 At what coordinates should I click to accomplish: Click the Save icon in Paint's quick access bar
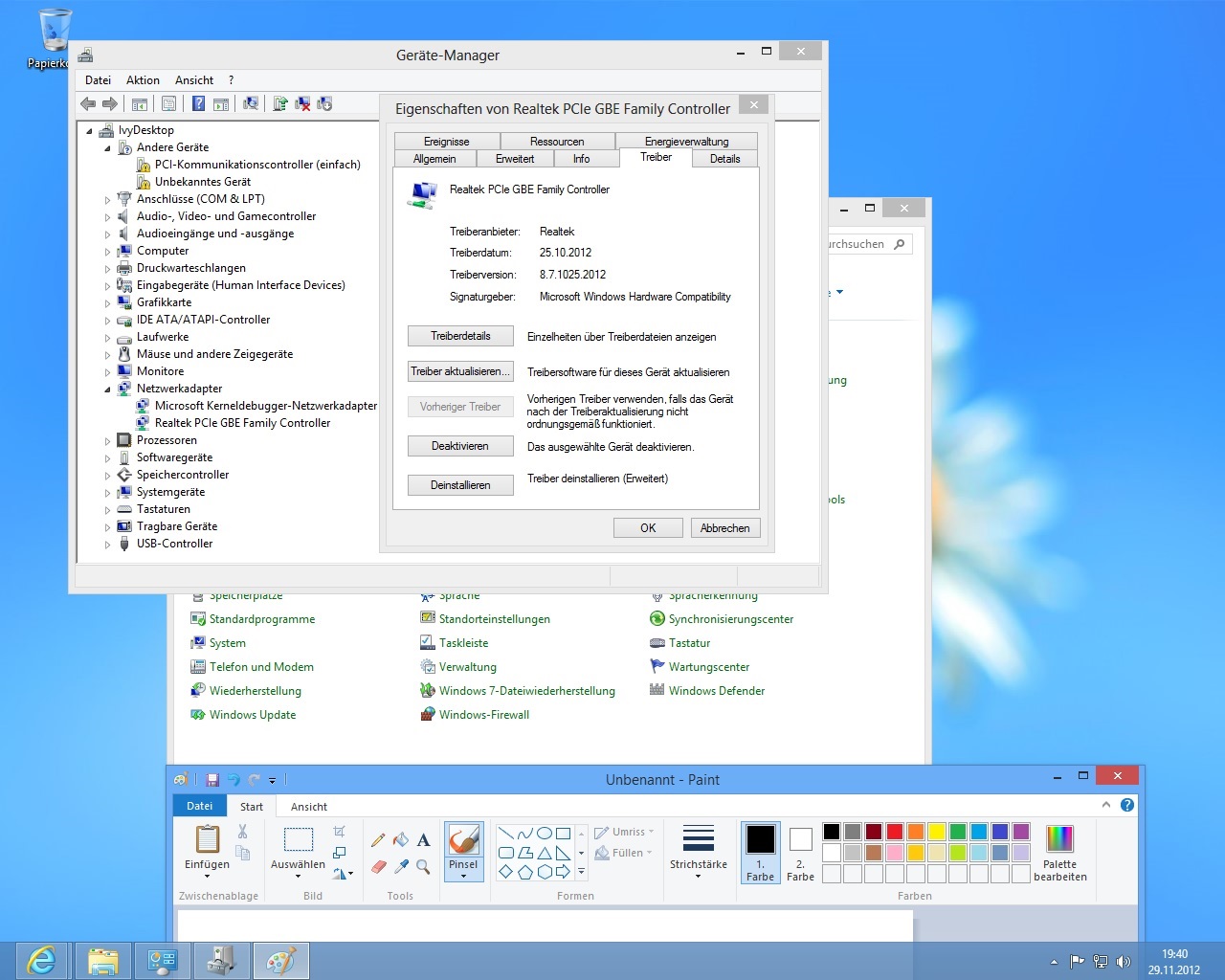tap(212, 780)
